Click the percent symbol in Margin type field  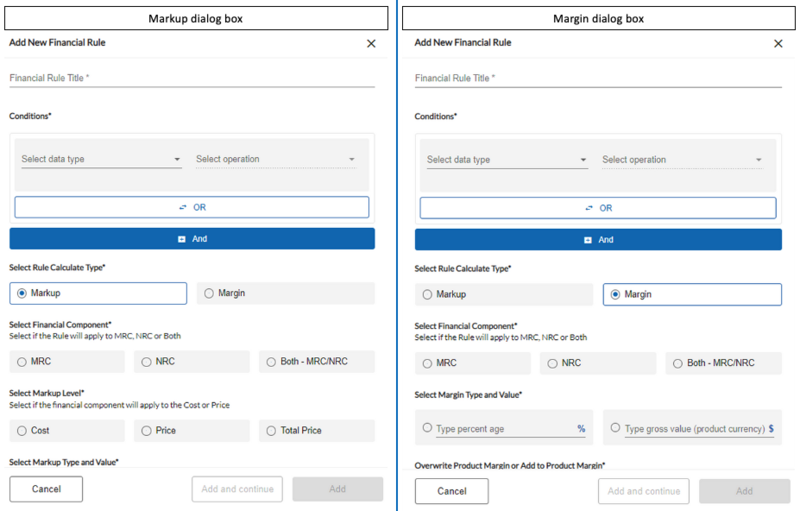click(x=581, y=429)
